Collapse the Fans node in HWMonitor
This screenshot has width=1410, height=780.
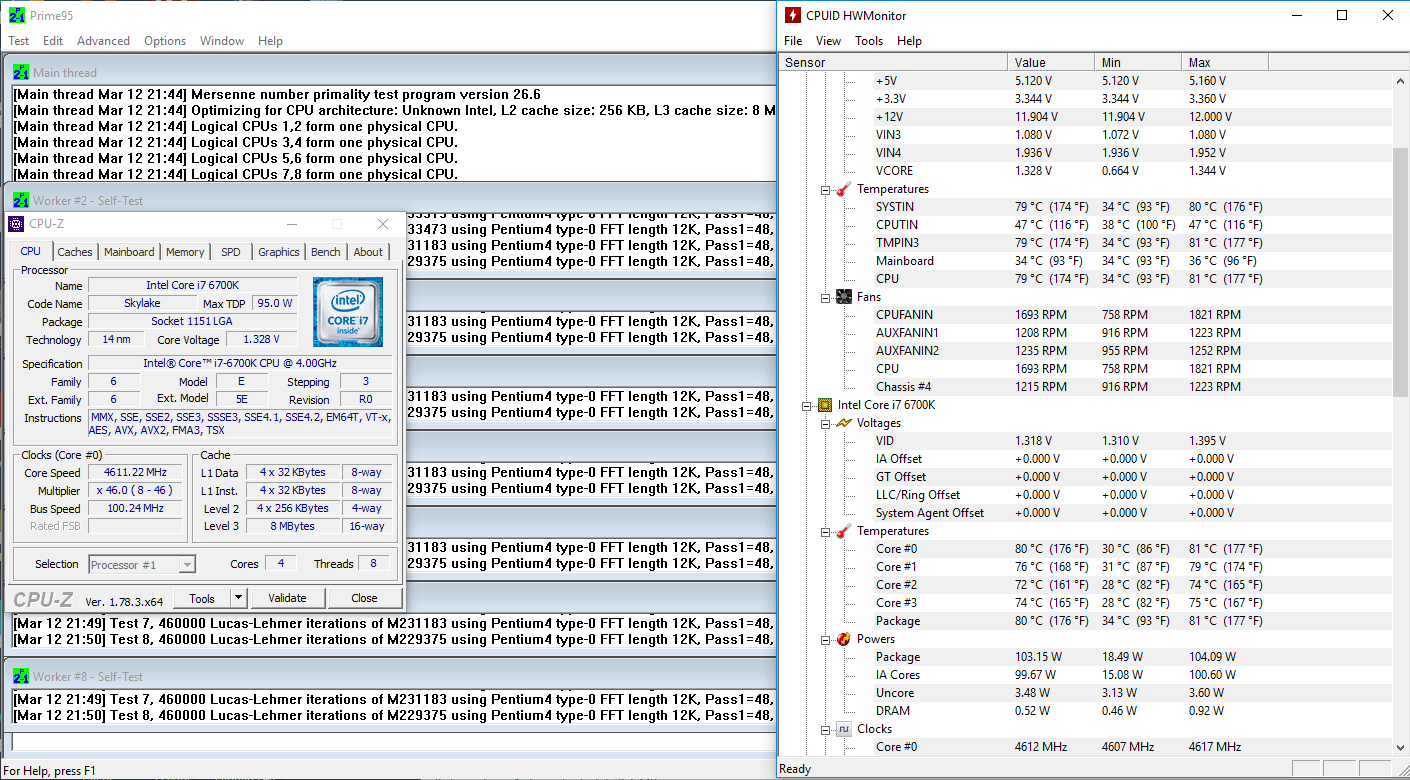(826, 297)
